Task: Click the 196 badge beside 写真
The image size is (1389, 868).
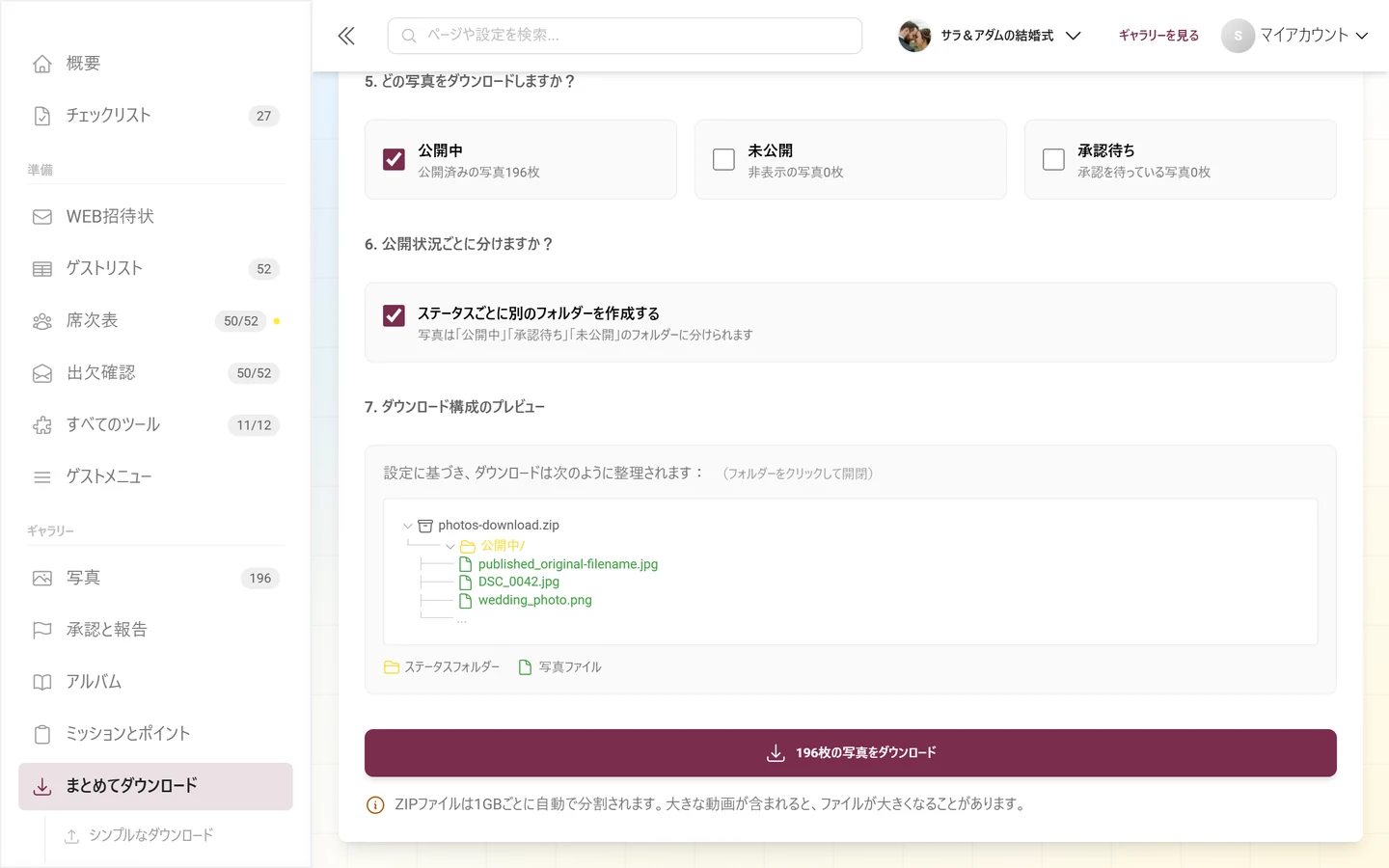Action: (260, 579)
